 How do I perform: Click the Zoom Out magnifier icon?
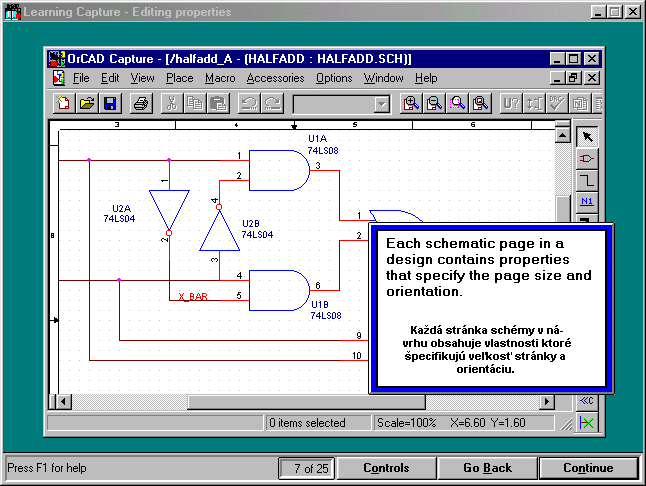[x=434, y=103]
